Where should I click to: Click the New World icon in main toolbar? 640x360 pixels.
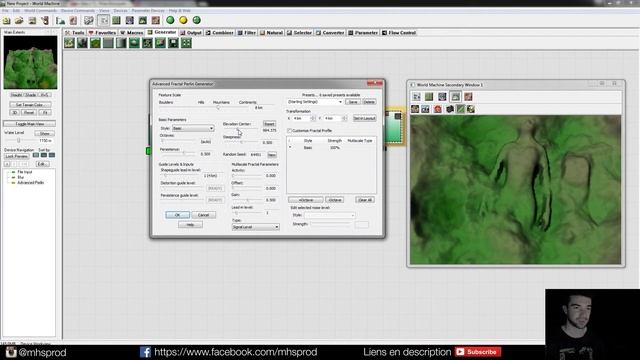click(x=7, y=20)
